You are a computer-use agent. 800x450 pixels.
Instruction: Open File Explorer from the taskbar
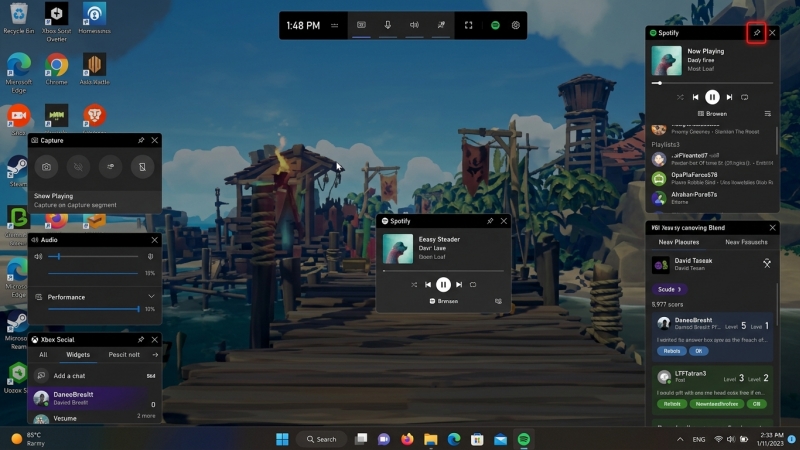(x=431, y=439)
